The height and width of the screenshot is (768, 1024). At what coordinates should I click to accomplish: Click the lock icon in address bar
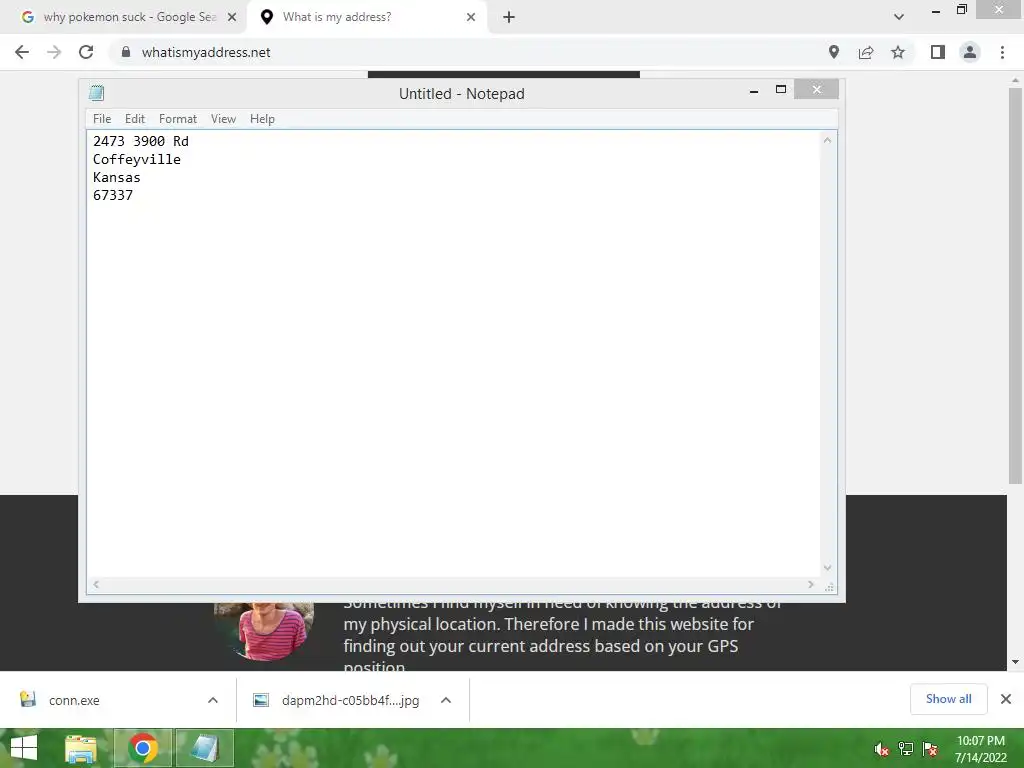(x=126, y=52)
